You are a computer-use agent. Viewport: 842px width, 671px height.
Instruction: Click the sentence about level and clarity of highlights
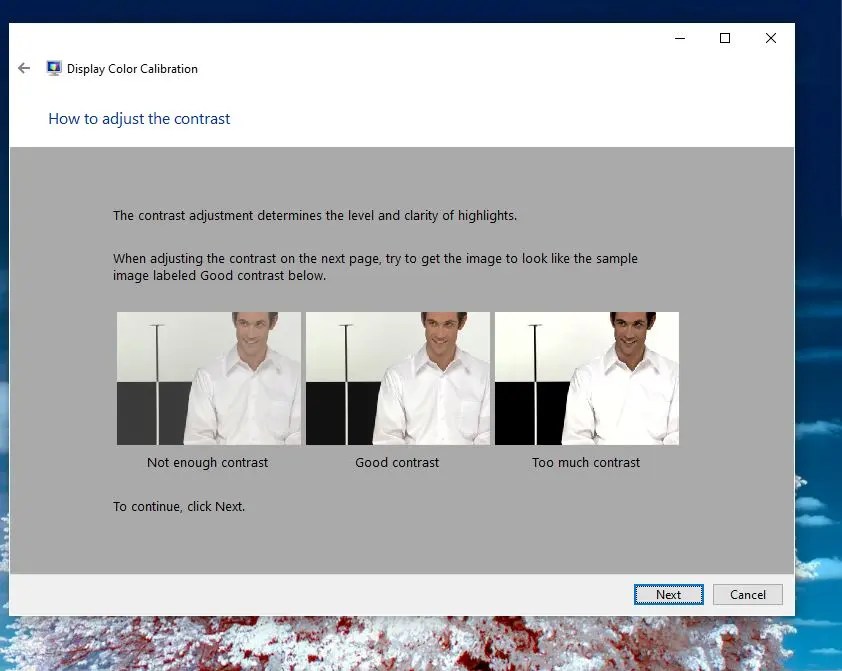point(315,215)
